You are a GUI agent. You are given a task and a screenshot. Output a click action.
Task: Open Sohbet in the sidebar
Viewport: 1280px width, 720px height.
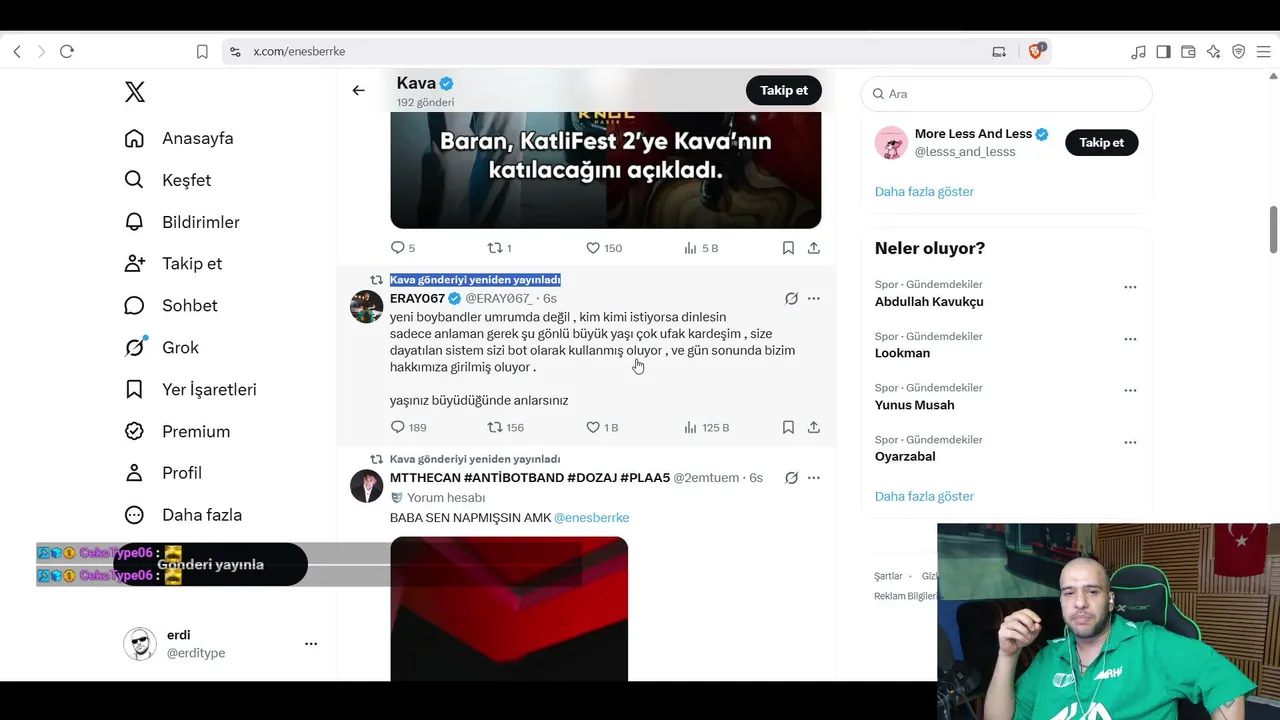(171, 305)
